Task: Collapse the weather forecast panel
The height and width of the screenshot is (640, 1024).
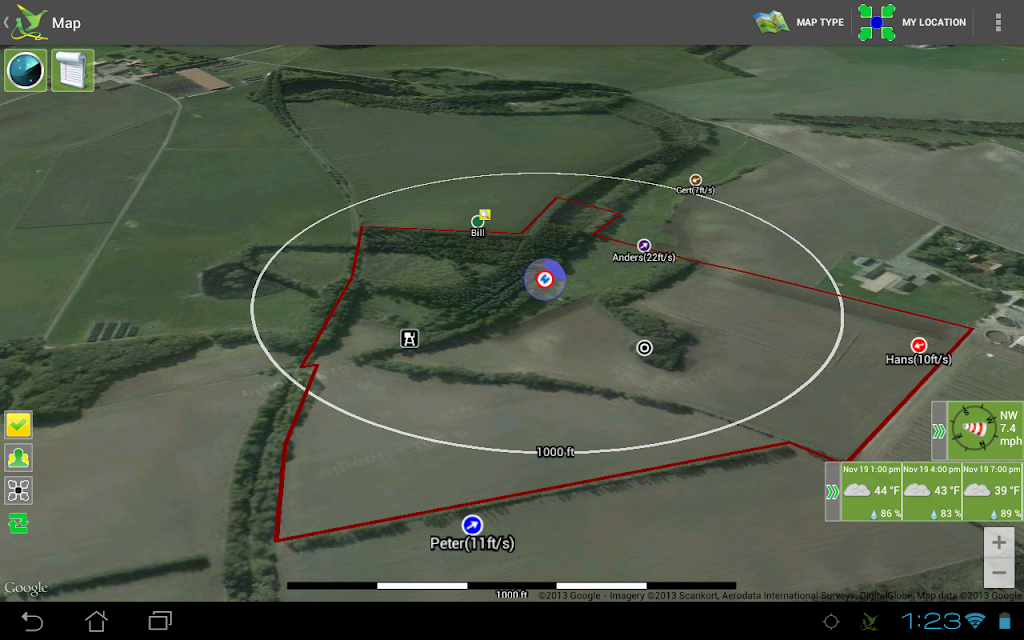Action: tap(832, 492)
